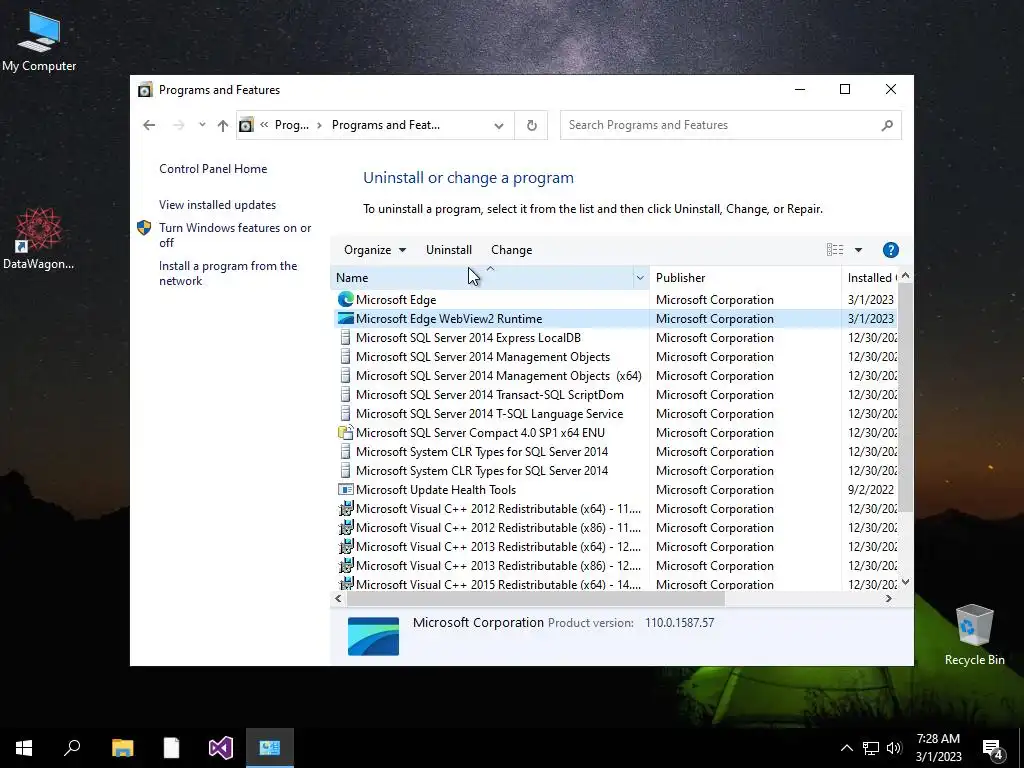
Task: Select Microsoft Edge row
Action: [616, 299]
